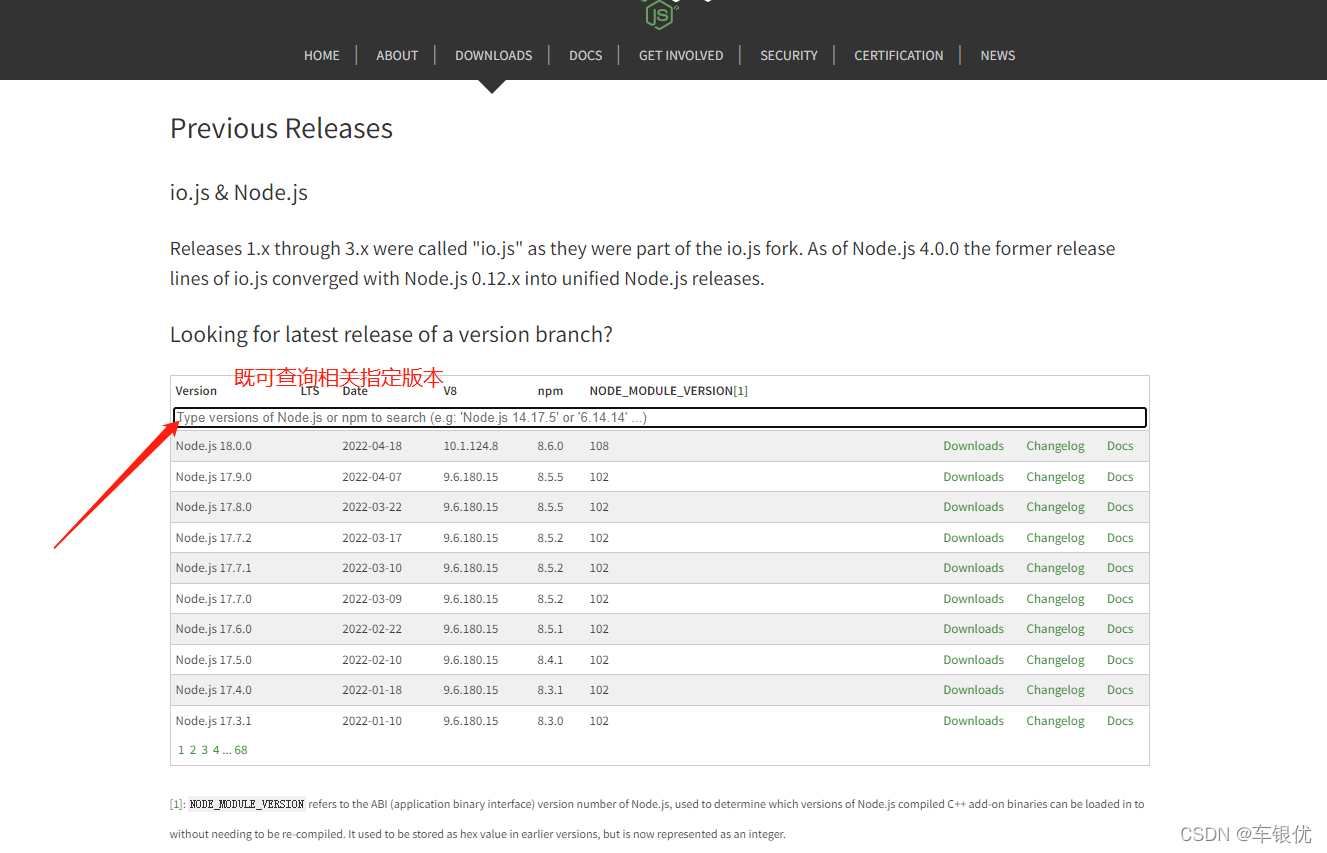The width and height of the screenshot is (1327, 853).
Task: Open the CERTIFICATION nav item
Action: coord(899,55)
